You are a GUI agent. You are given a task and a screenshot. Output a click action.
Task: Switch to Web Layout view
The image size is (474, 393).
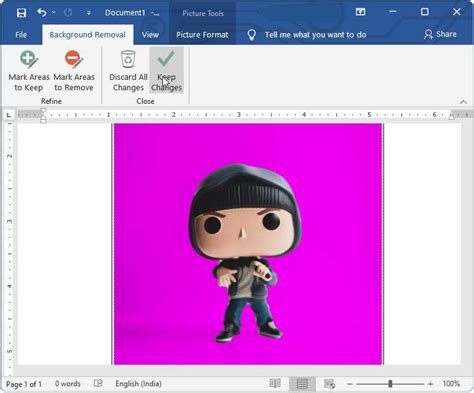[329, 384]
